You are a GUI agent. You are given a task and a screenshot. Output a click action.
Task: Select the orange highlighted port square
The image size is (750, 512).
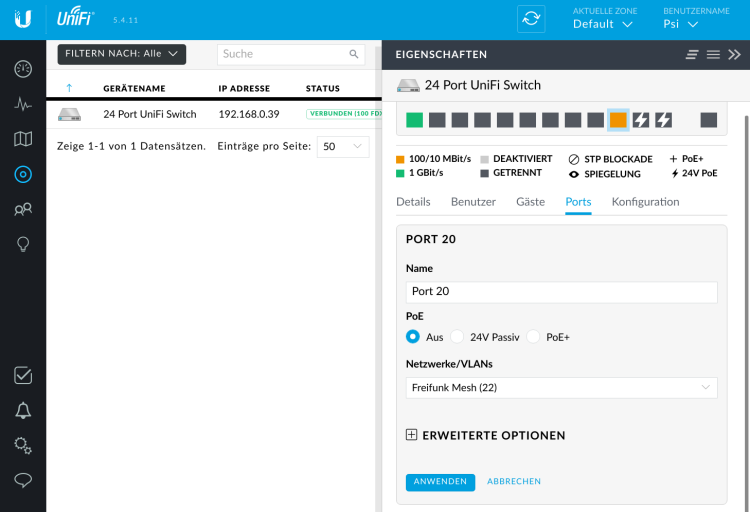point(618,120)
